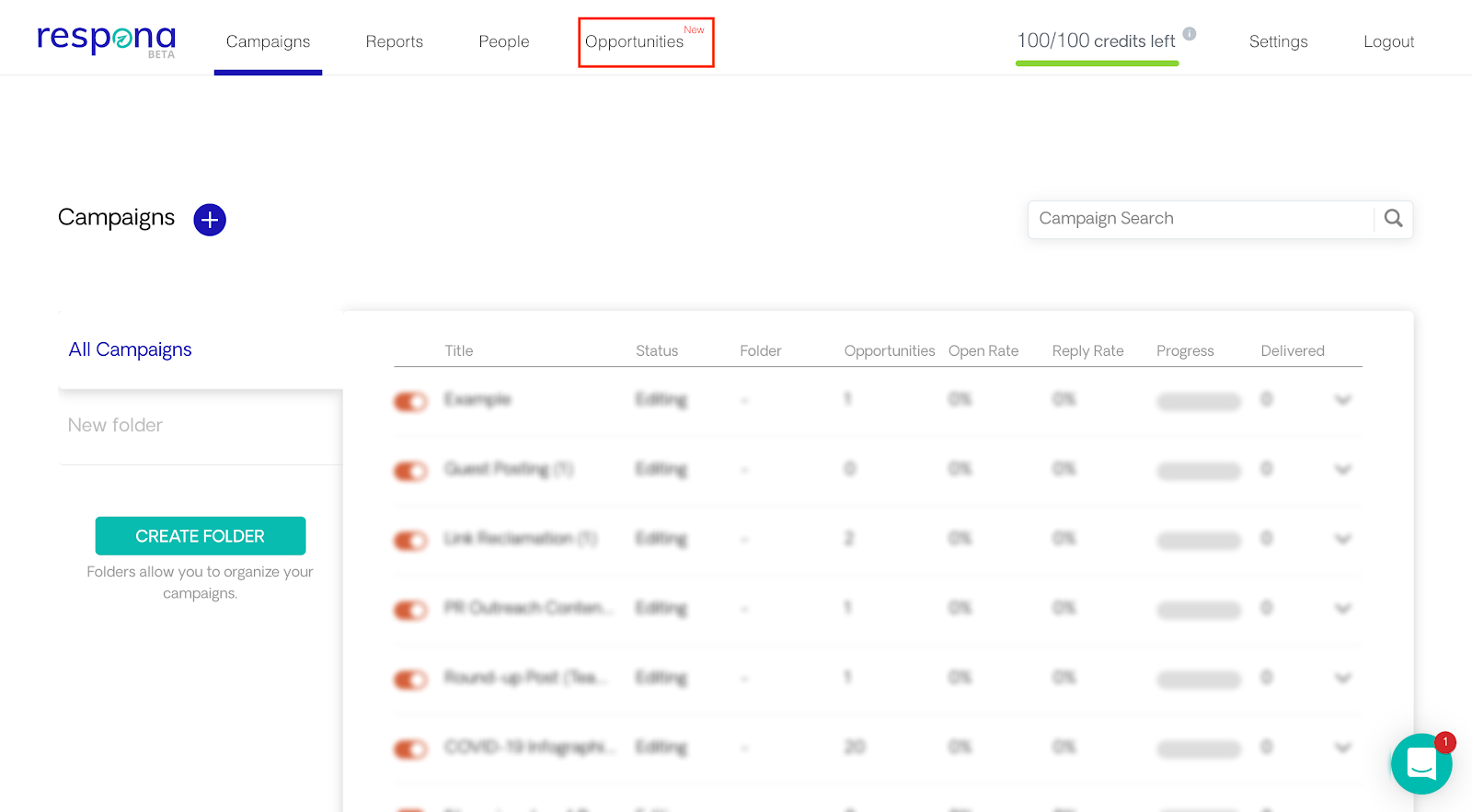Click the Guest Posting progress bar
Screen dimensions: 1472x812
tap(1199, 471)
